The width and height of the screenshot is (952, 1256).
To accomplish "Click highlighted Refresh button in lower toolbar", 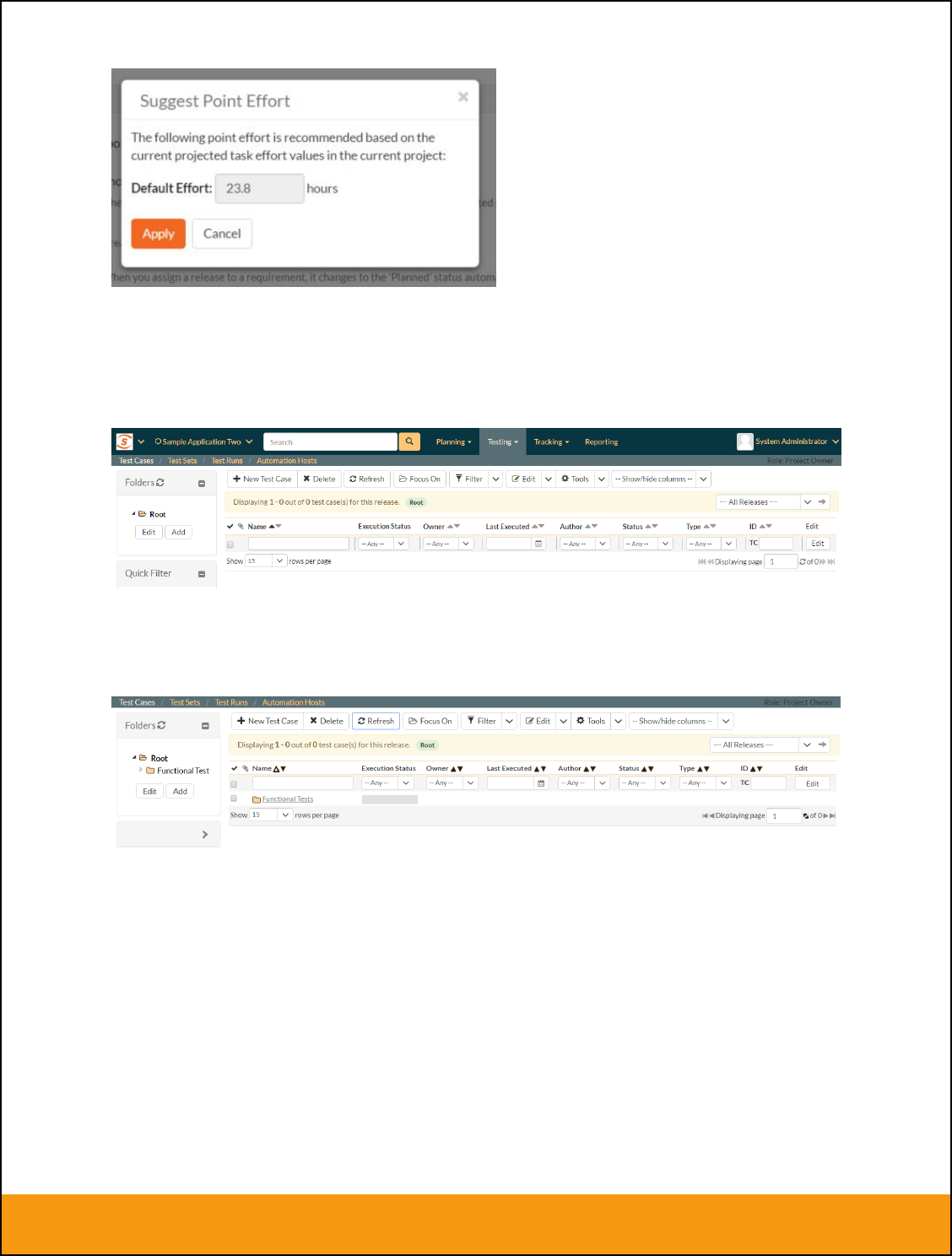I will (376, 721).
